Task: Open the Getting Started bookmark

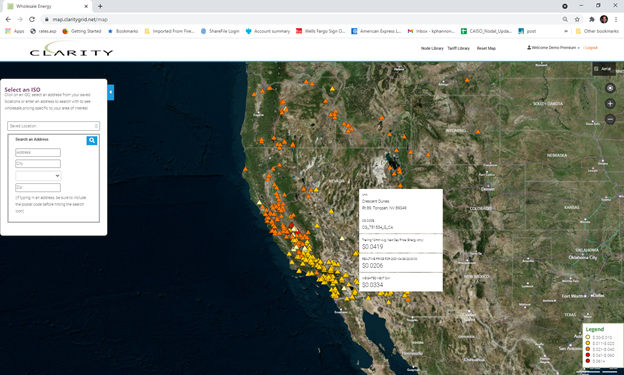Action: [x=82, y=31]
